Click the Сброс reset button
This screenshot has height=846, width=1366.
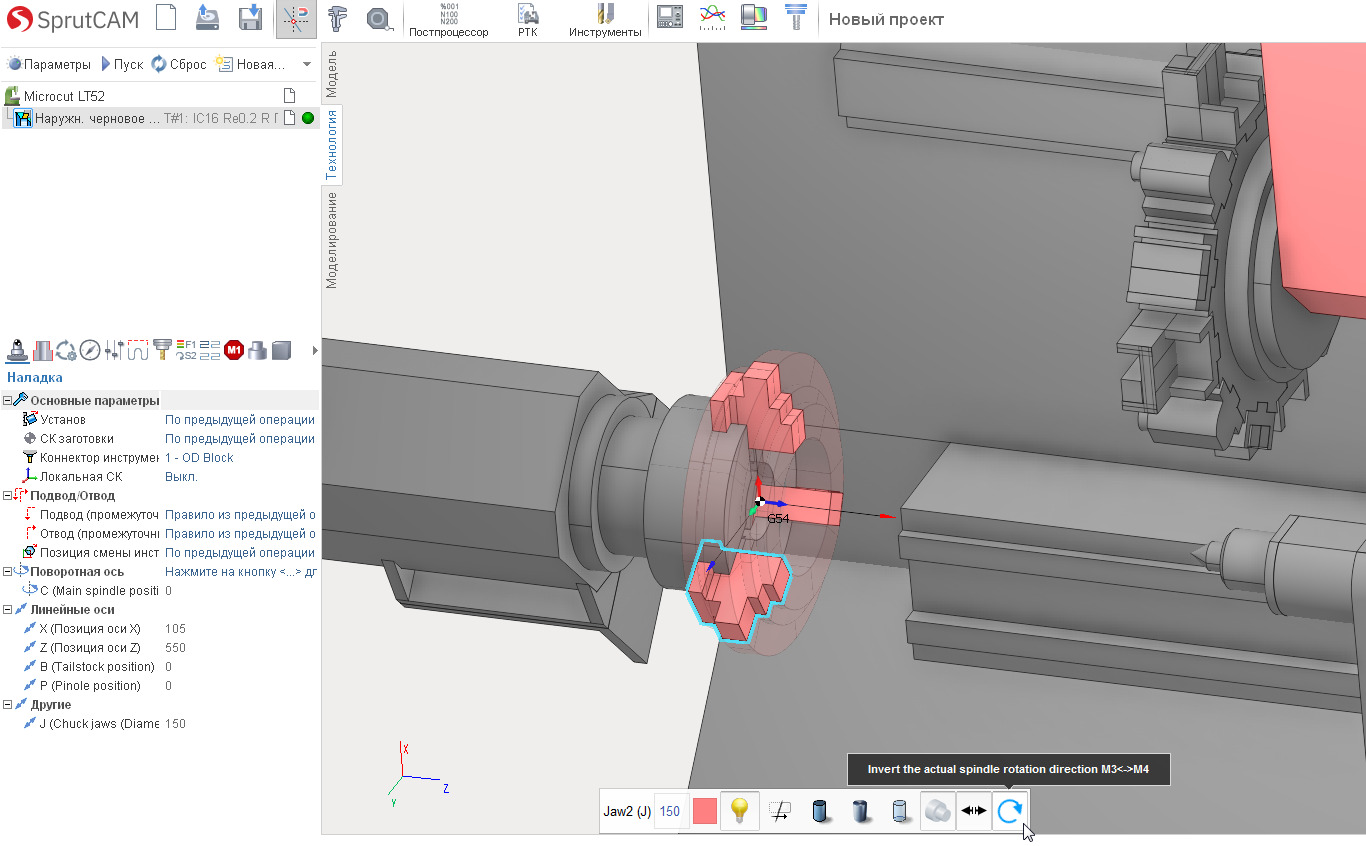click(179, 64)
